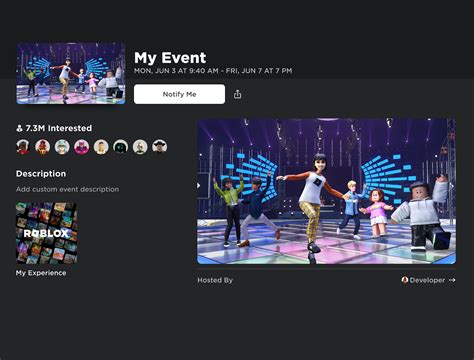Click the person icon beside 7.3M Interested
Image resolution: width=474 pixels, height=360 pixels.
point(20,128)
